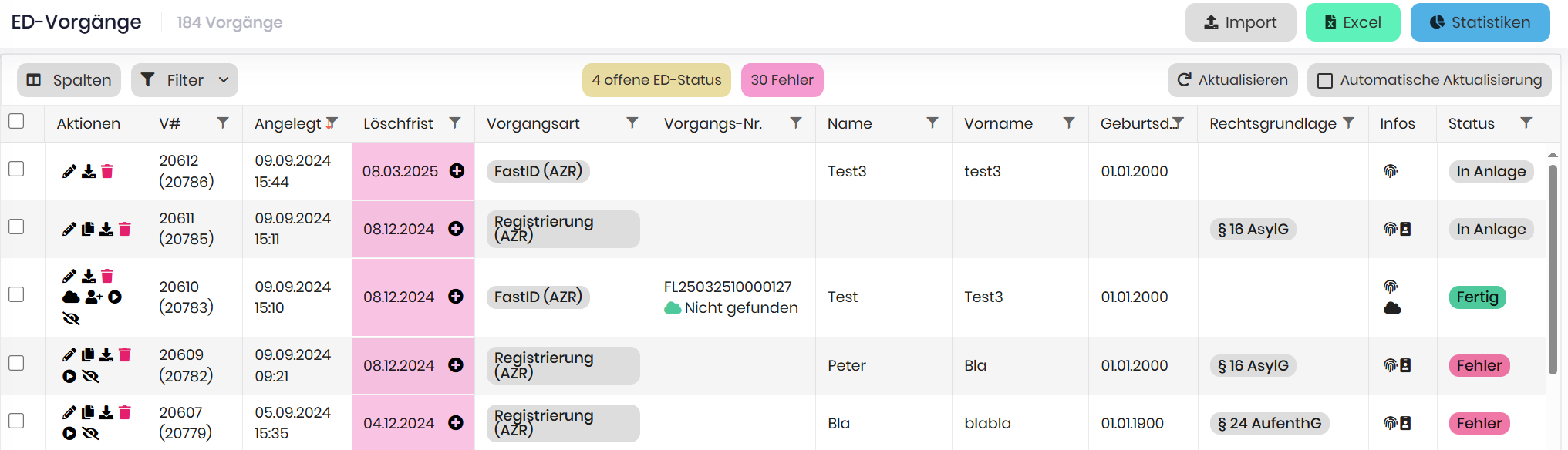Open the Statistiken view
Image resolution: width=1568 pixels, height=450 pixels.
(1479, 22)
